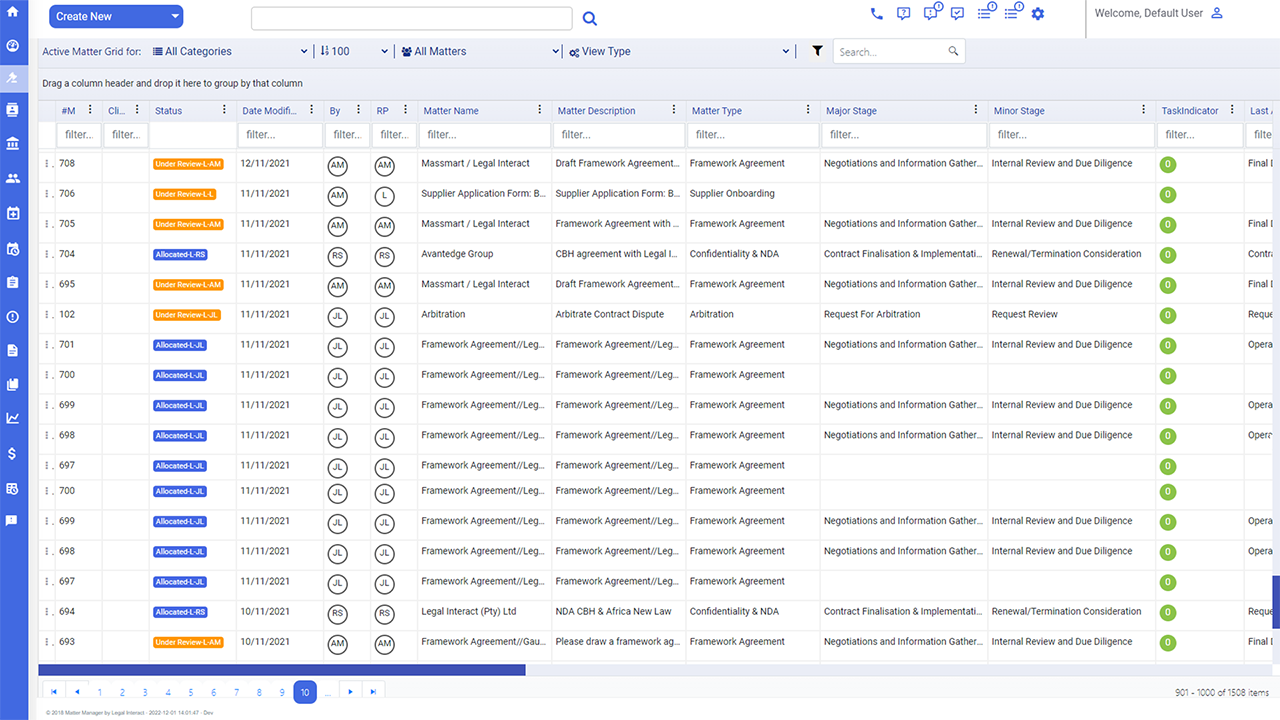Go to page 9 in pager
This screenshot has height=720, width=1280.
[282, 692]
